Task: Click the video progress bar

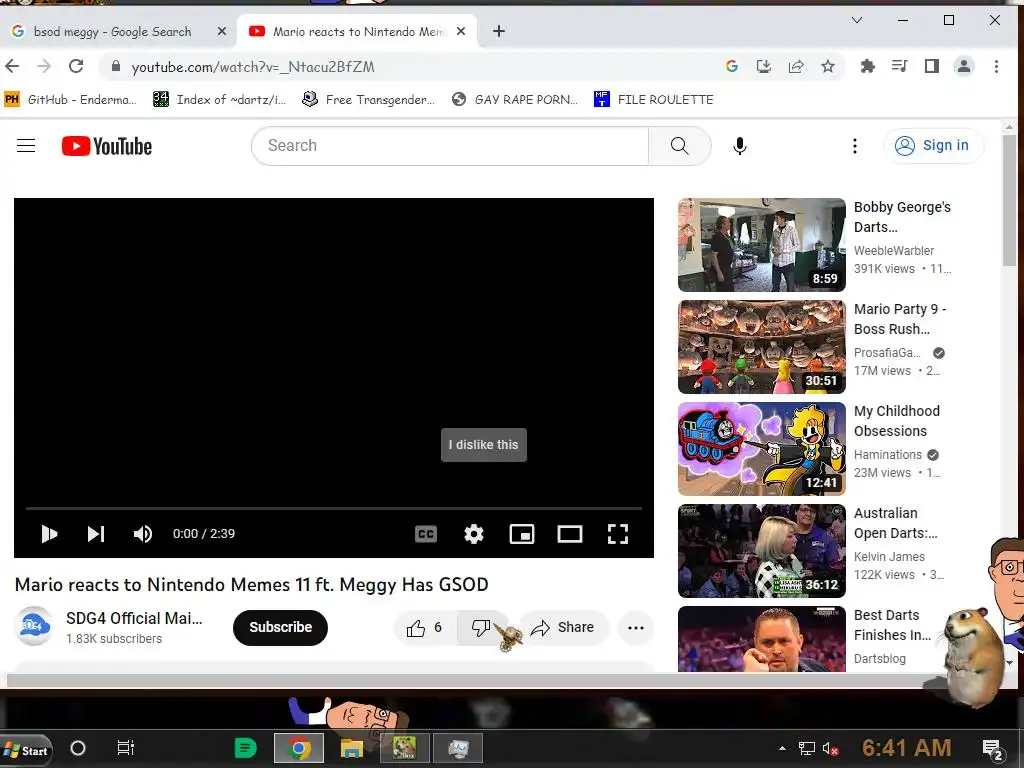Action: coord(334,507)
